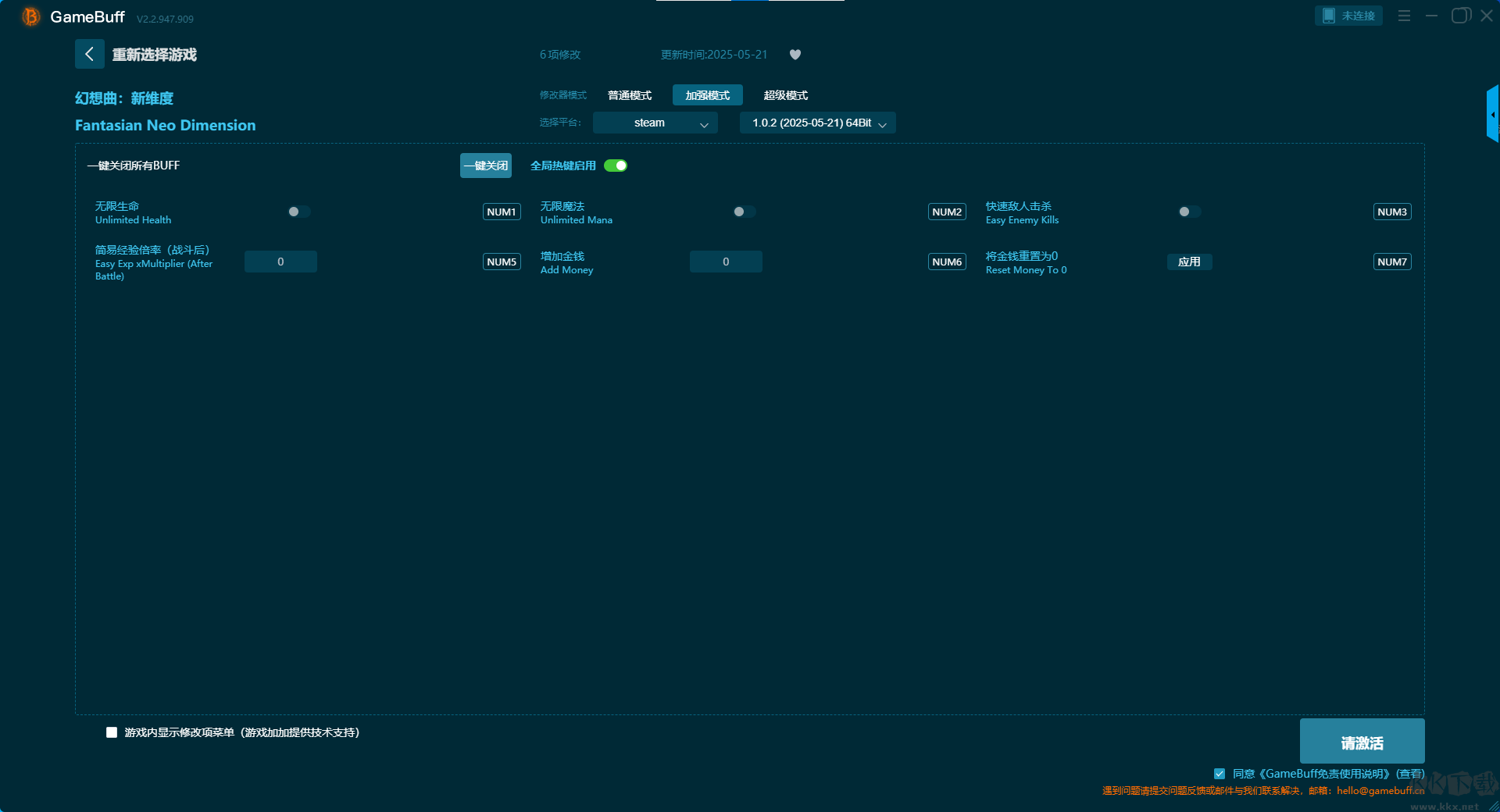Check the in-game modifier menu checkbox
This screenshot has height=812, width=1500.
[112, 732]
